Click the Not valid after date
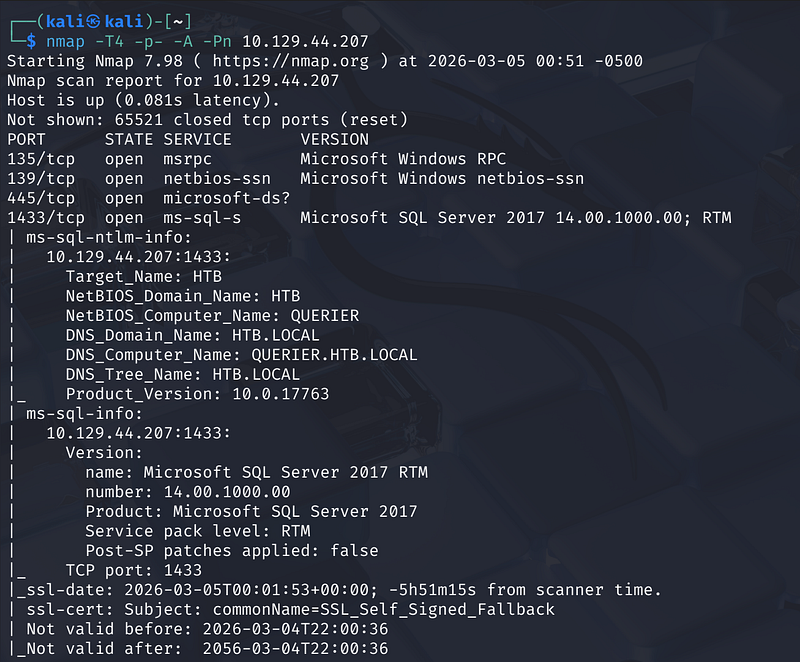Screen dimensions: 800x662 point(295,648)
